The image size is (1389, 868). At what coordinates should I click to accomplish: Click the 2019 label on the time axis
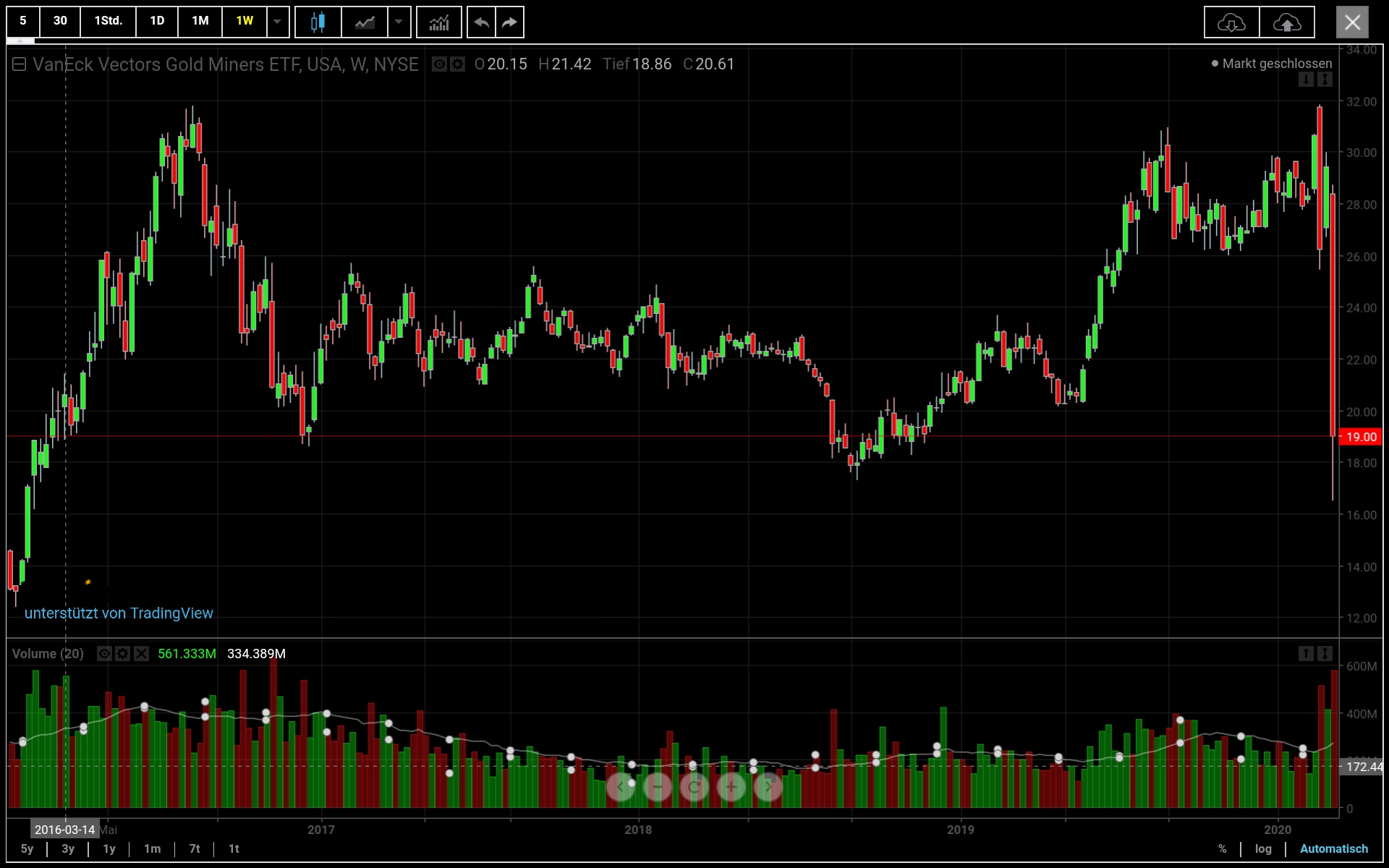[x=961, y=830]
